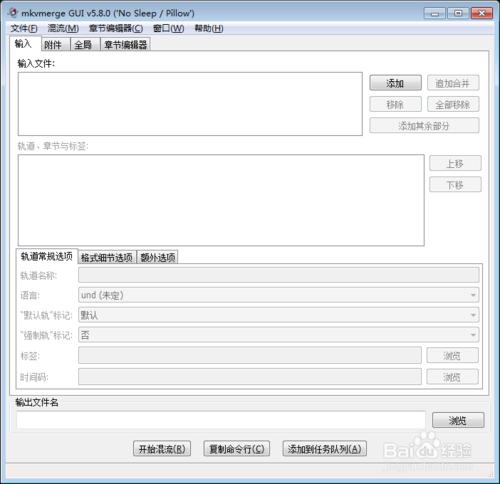500x484 pixels.
Task: Switch to the 附件 tab
Action: click(x=56, y=45)
